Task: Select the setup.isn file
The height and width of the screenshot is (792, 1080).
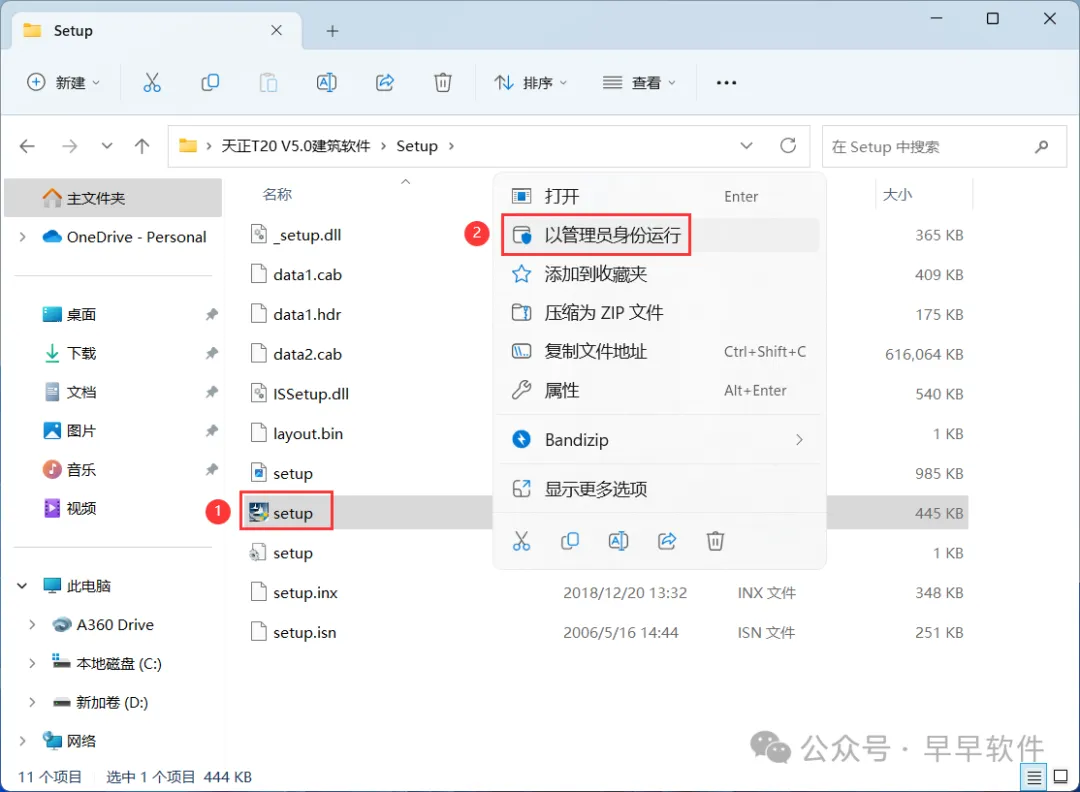Action: point(294,632)
